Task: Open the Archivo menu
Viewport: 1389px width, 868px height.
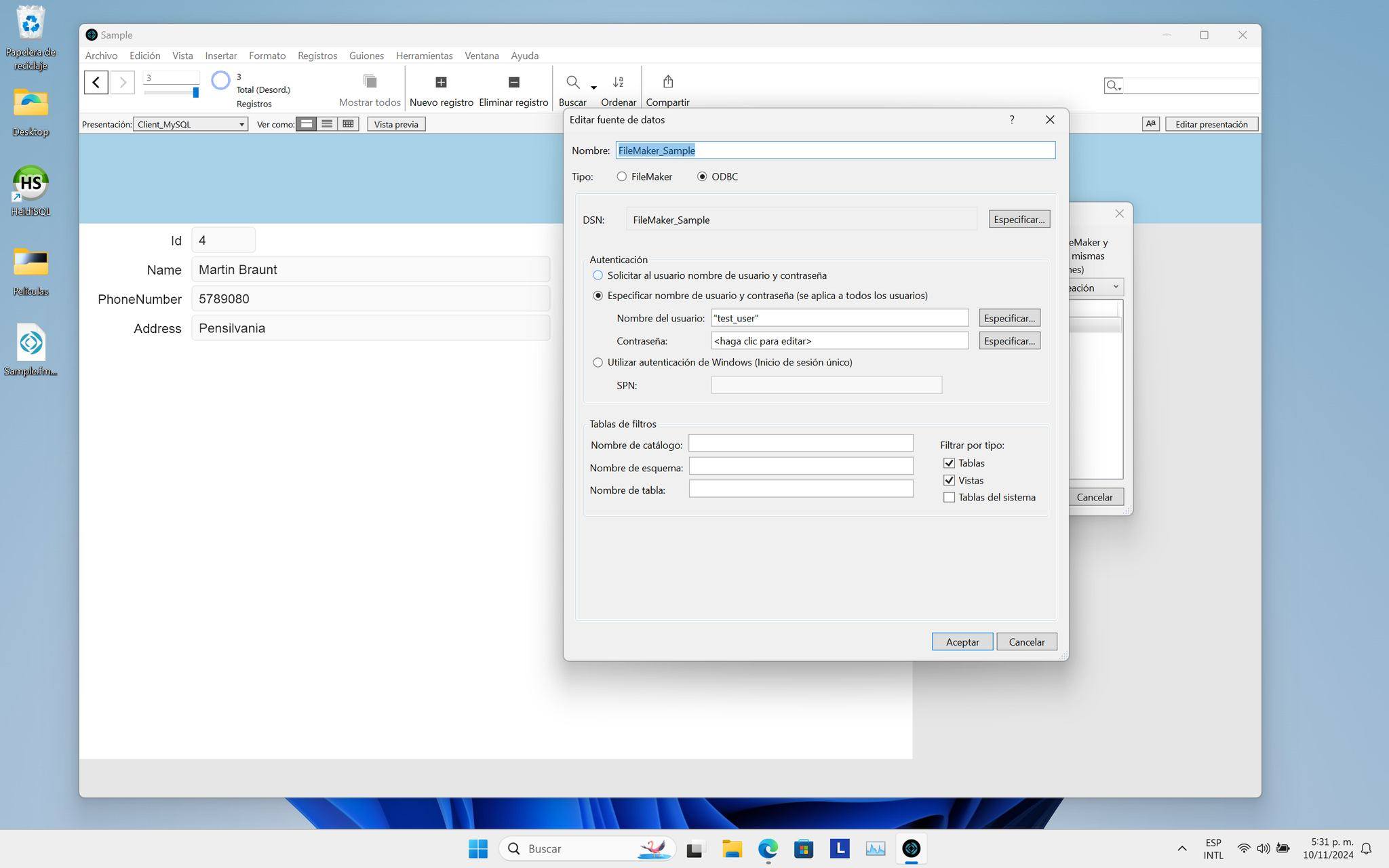Action: 101,56
